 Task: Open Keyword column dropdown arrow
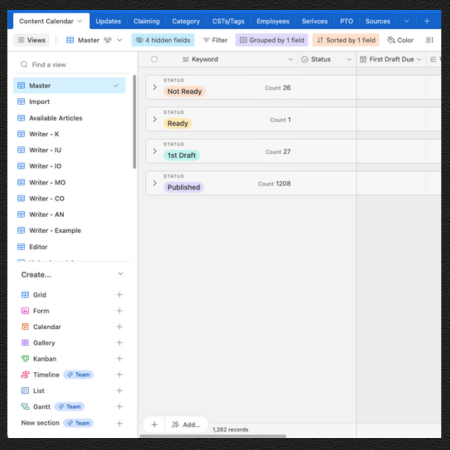(x=291, y=59)
